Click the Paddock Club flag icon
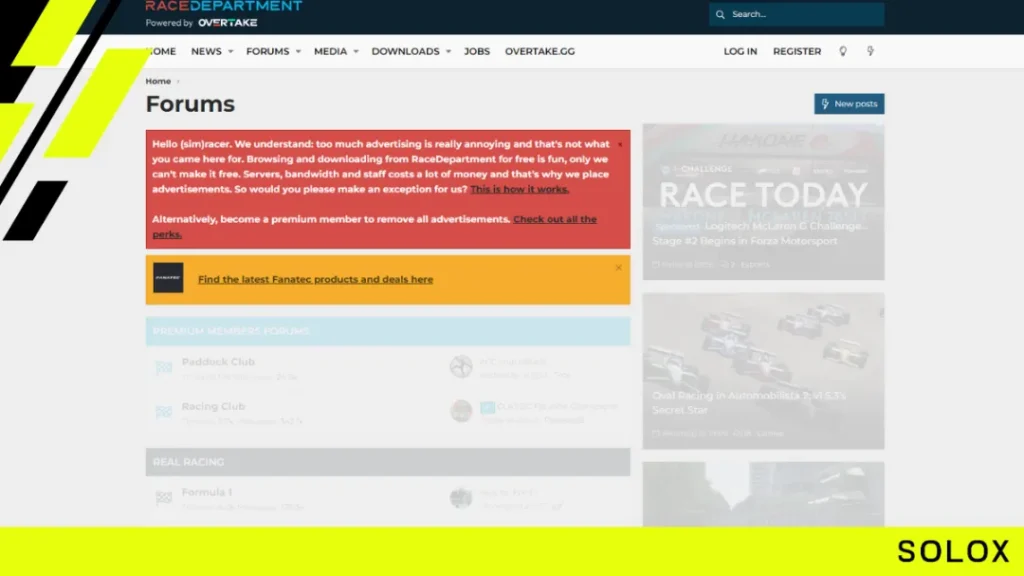Screen dimensions: 1024x576 point(163,368)
